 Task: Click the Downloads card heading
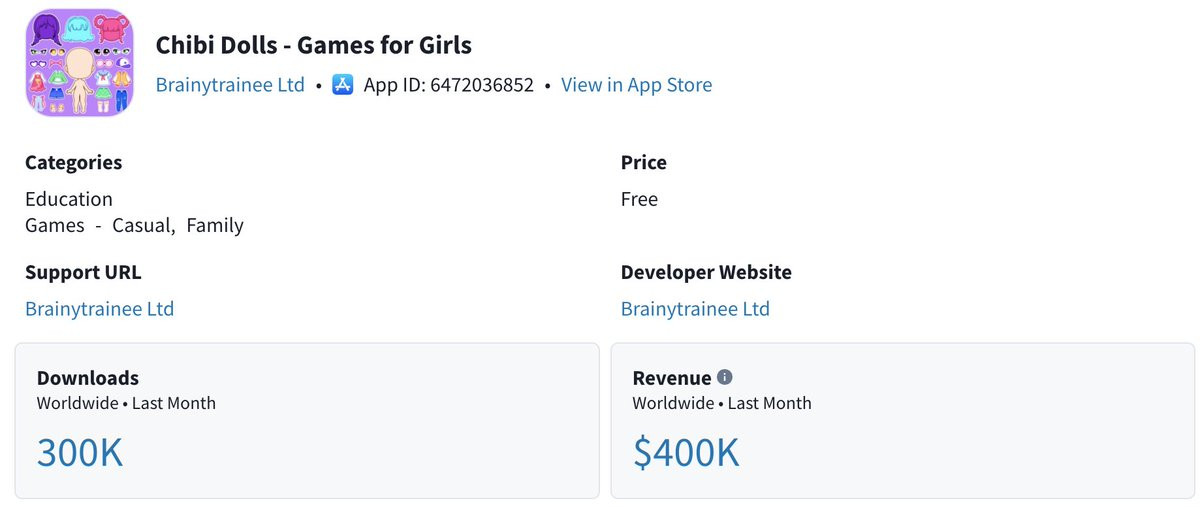pyautogui.click(x=88, y=378)
